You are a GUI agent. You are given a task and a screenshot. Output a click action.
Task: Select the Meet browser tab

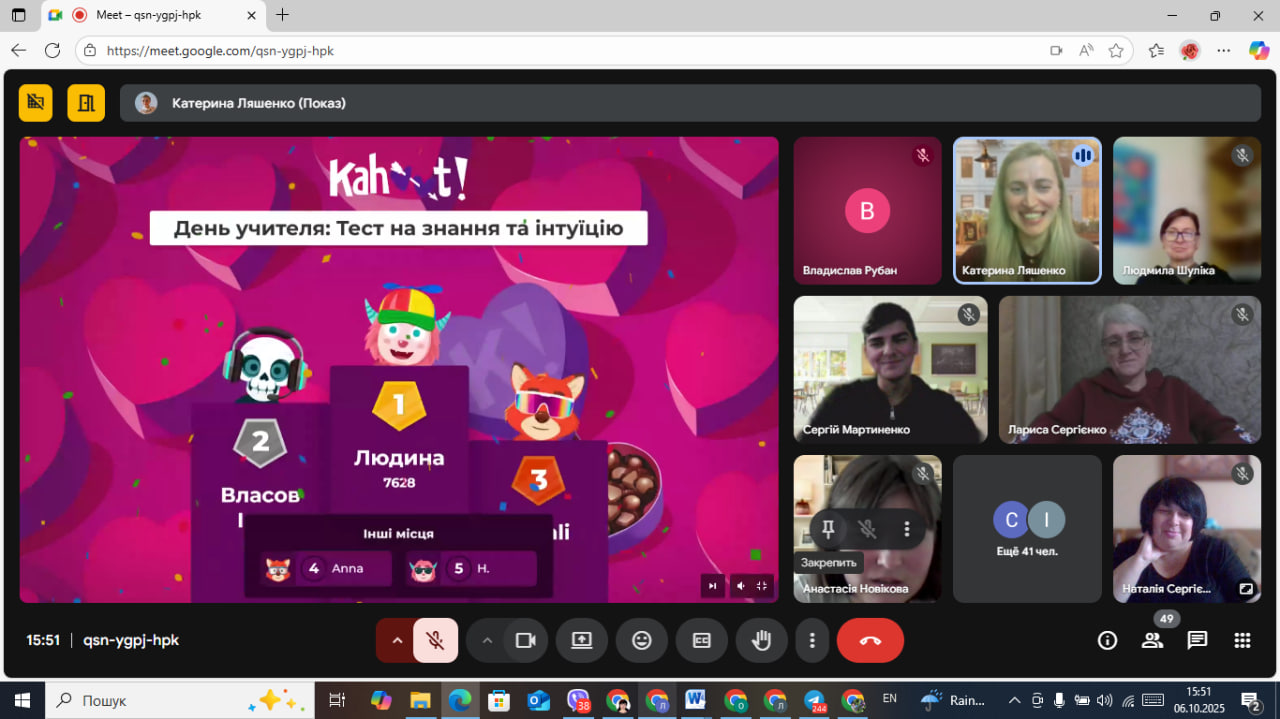point(150,15)
